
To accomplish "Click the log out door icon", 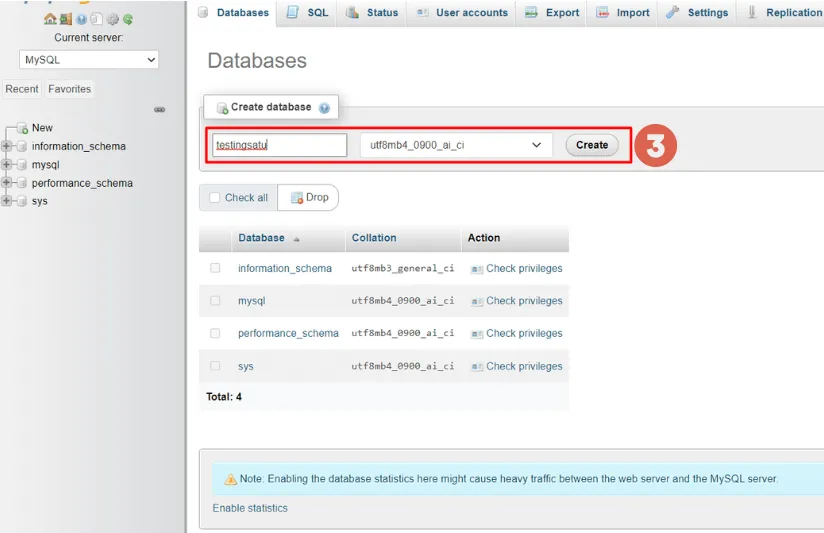I will 66,19.
